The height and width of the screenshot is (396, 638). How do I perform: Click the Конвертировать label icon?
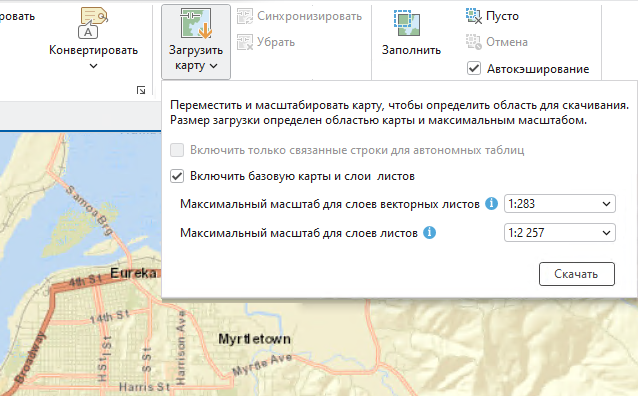[x=93, y=23]
